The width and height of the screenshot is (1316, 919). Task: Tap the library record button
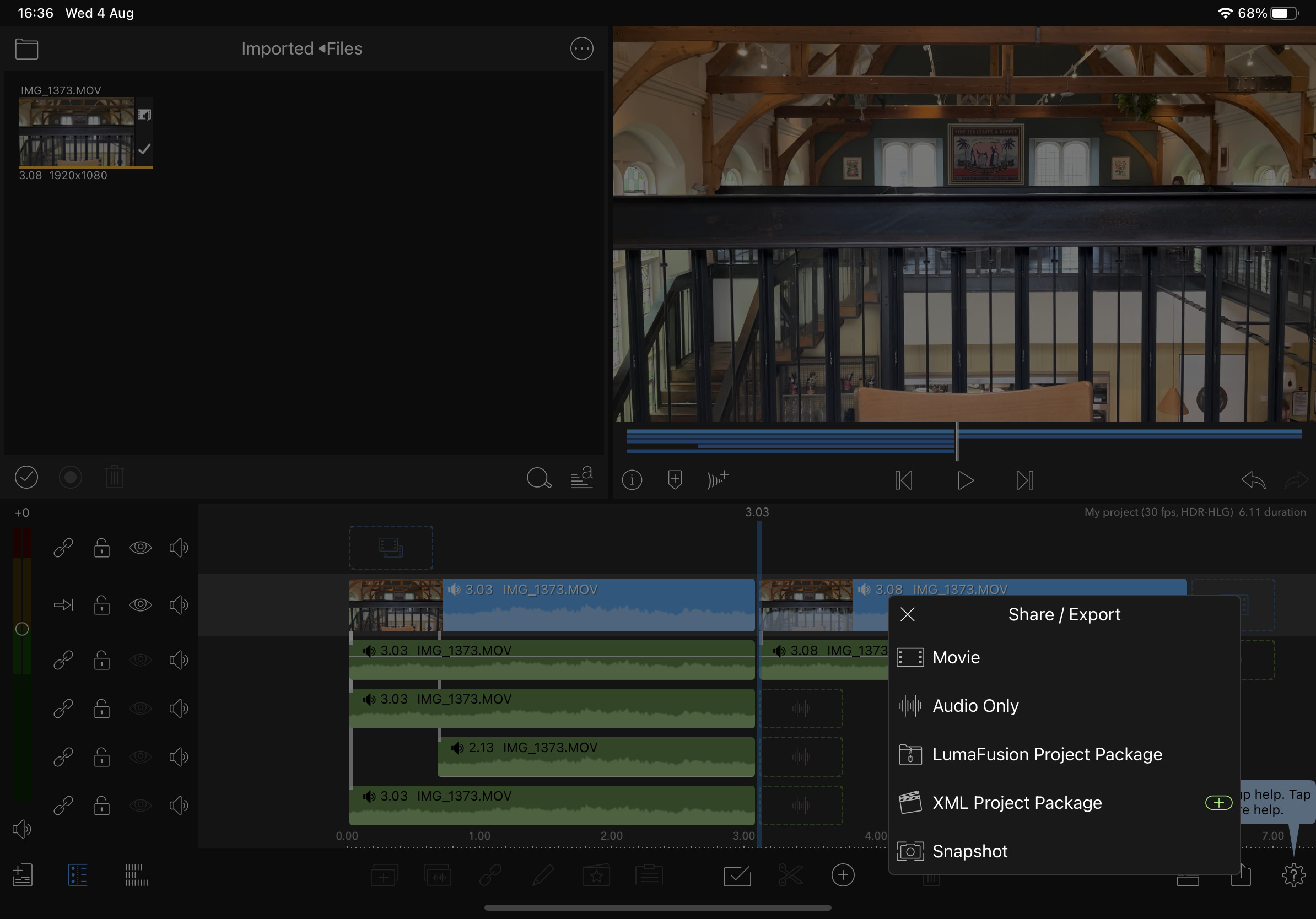71,477
